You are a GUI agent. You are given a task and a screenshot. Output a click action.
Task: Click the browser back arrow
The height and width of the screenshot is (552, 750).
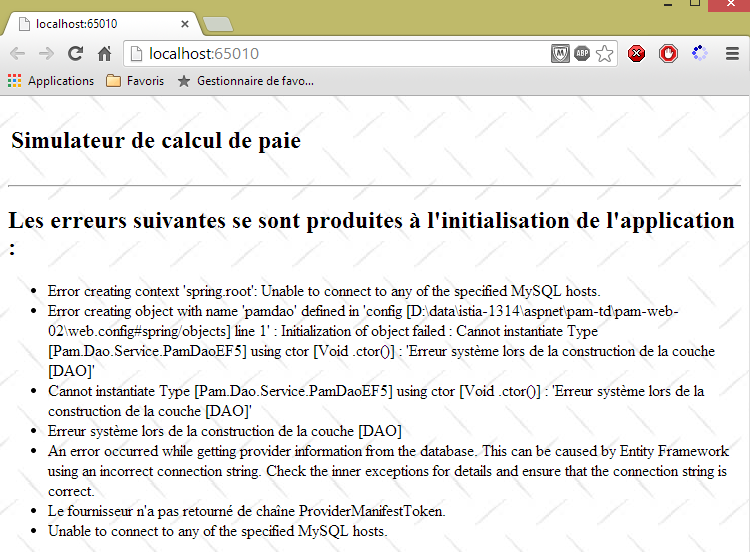pos(17,54)
